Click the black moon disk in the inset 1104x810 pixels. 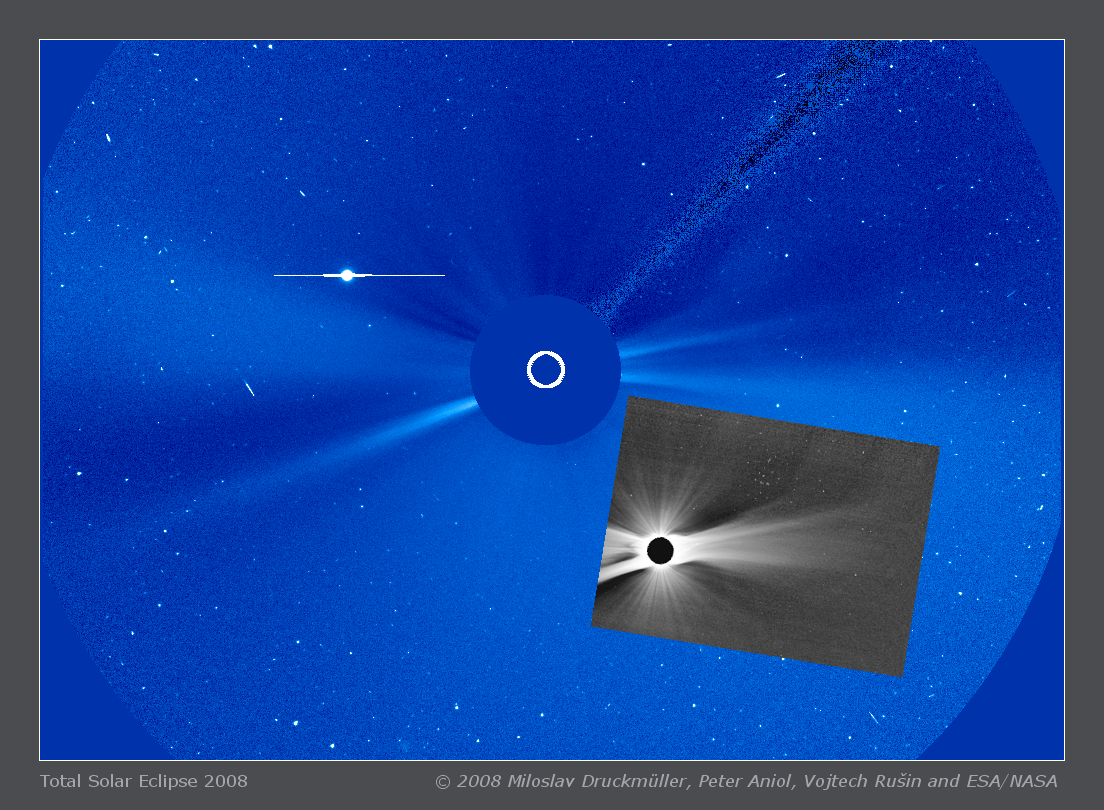coord(660,550)
